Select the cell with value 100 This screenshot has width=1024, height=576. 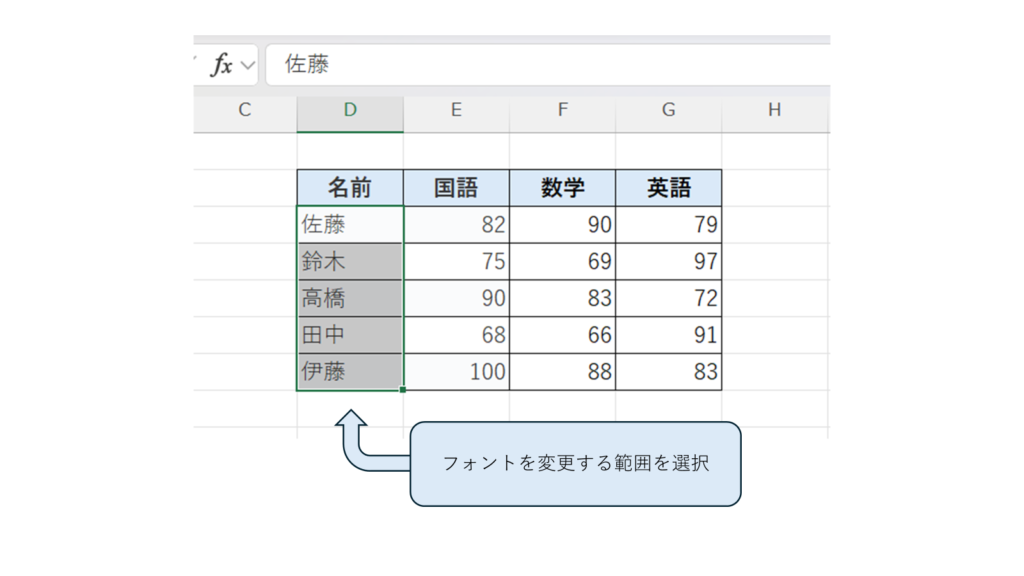coord(456,372)
